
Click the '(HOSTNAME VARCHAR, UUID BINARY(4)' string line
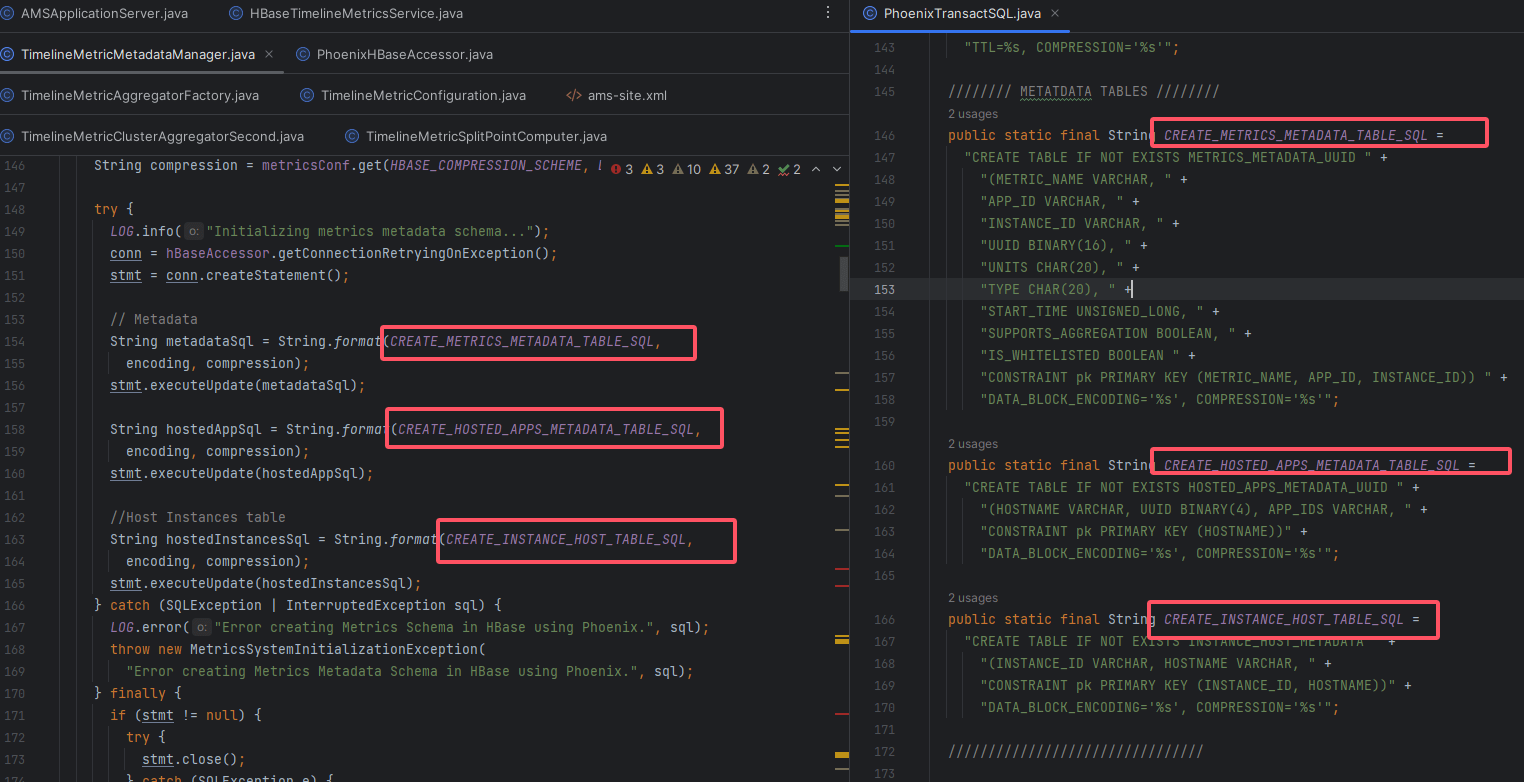(x=1196, y=509)
